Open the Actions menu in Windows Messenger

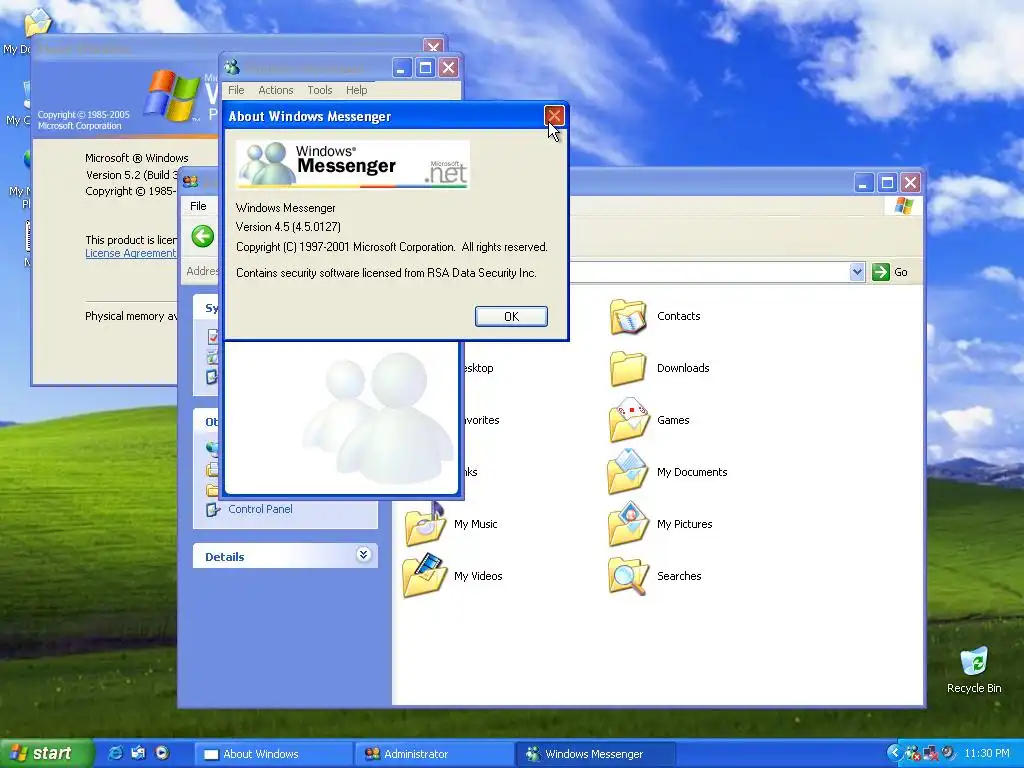tap(276, 90)
